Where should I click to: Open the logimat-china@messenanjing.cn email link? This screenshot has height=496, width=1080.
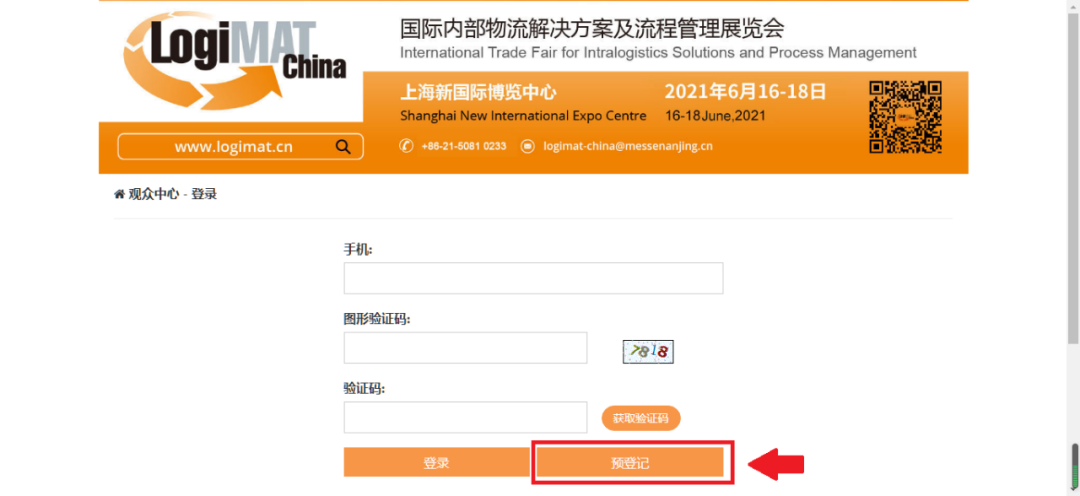point(628,146)
